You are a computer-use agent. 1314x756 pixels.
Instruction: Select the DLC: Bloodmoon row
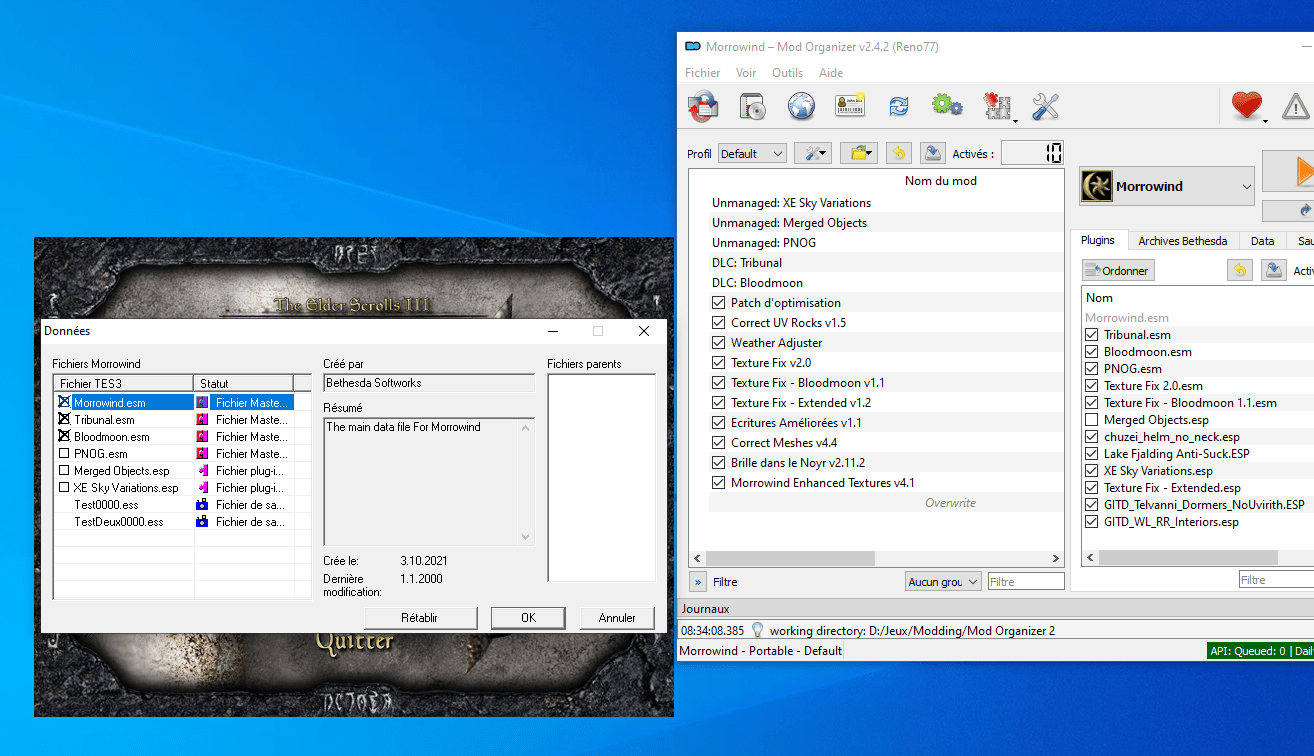pos(886,283)
